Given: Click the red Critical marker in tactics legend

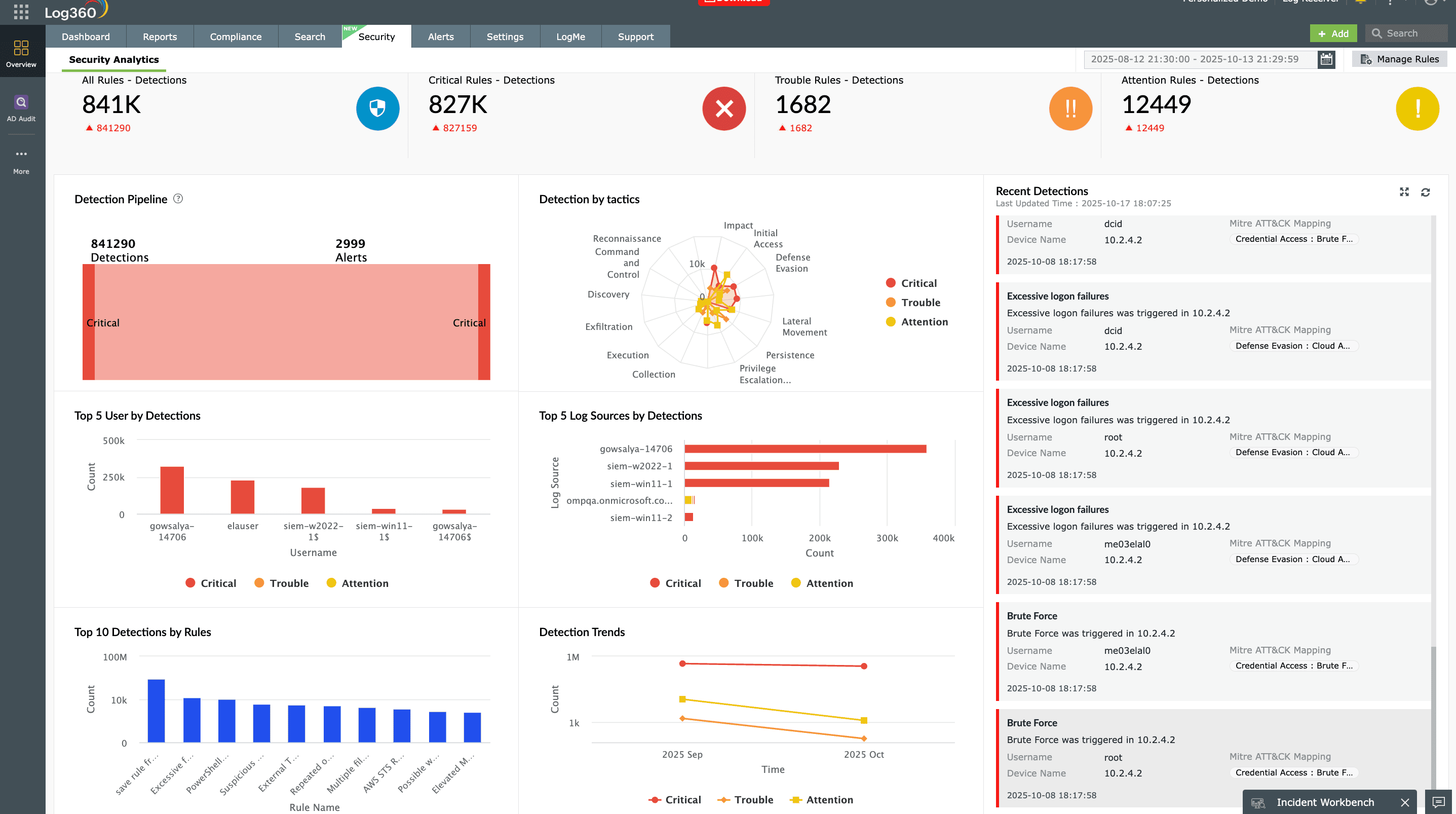Looking at the screenshot, I should (891, 283).
